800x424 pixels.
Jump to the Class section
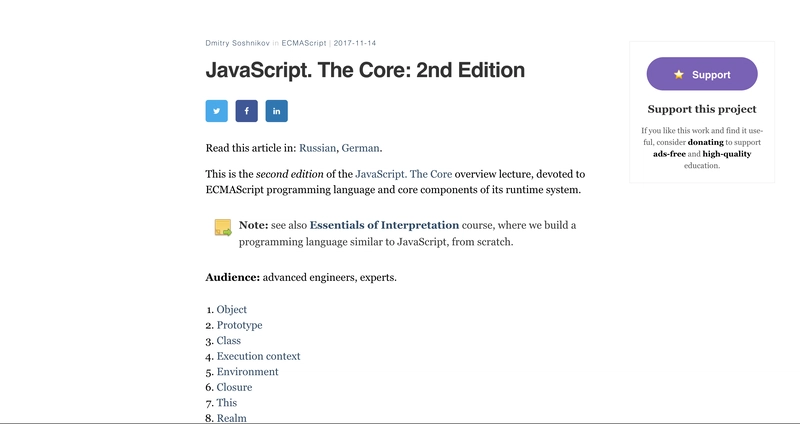tap(229, 340)
